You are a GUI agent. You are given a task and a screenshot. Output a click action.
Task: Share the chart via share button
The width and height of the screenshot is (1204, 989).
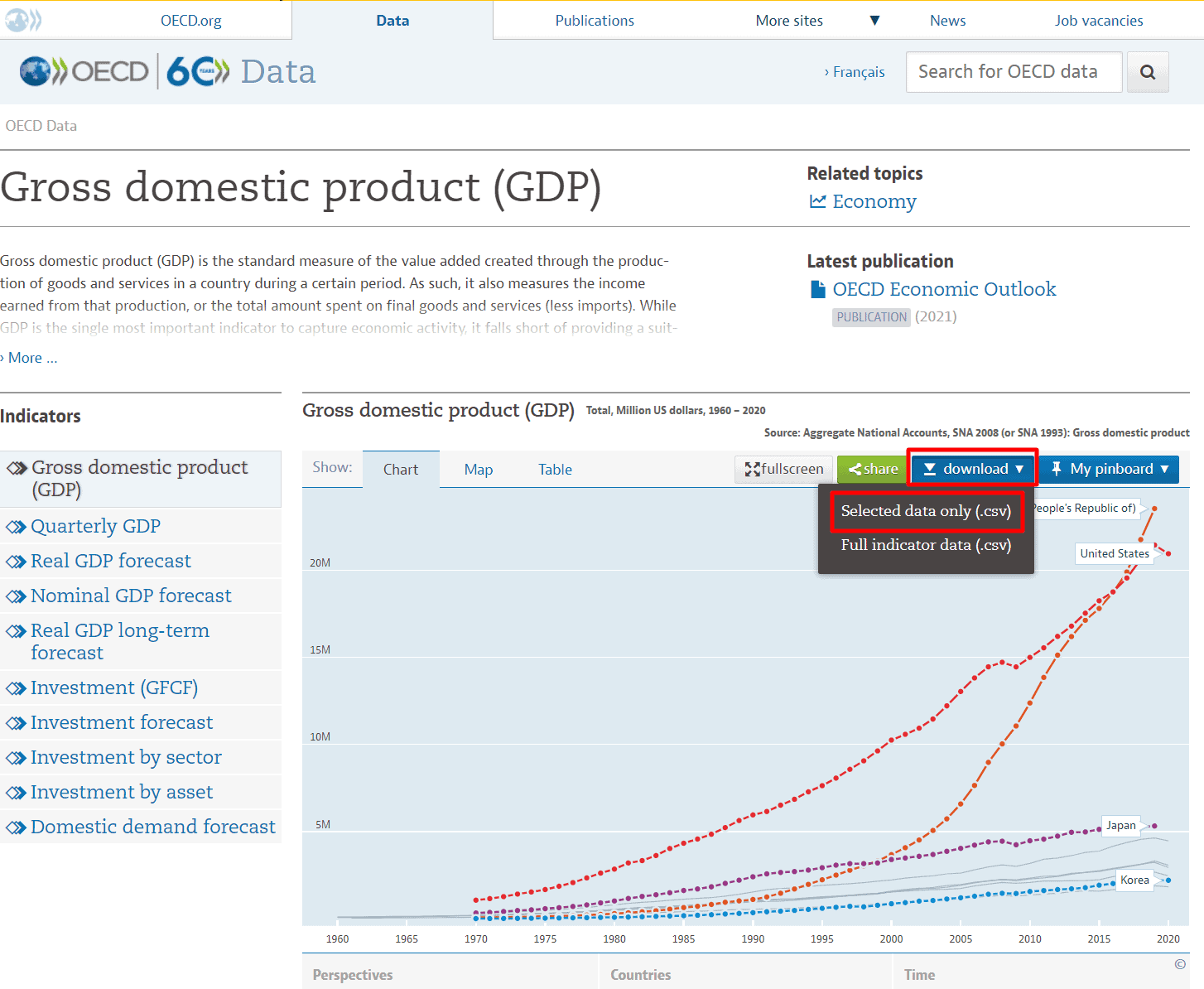pyautogui.click(x=873, y=469)
